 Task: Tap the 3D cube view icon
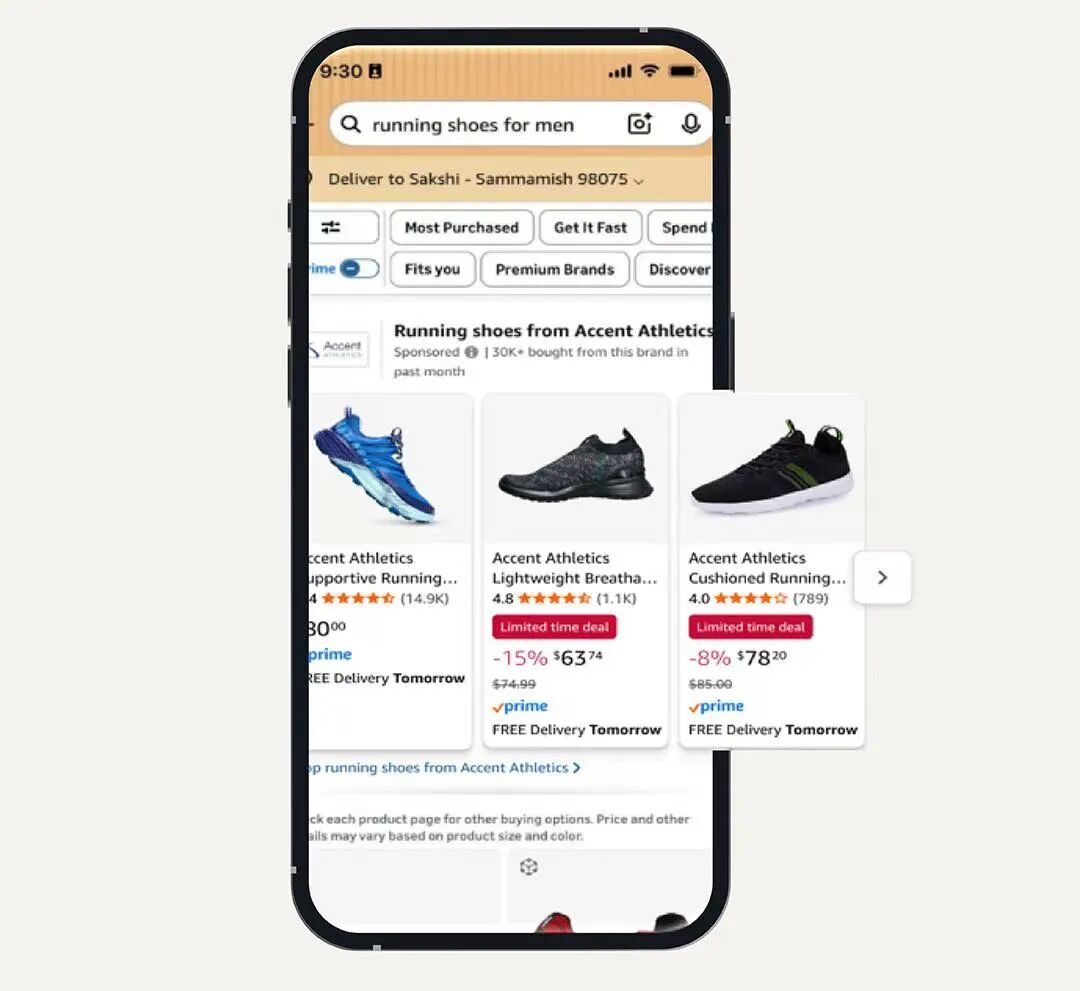pos(528,867)
